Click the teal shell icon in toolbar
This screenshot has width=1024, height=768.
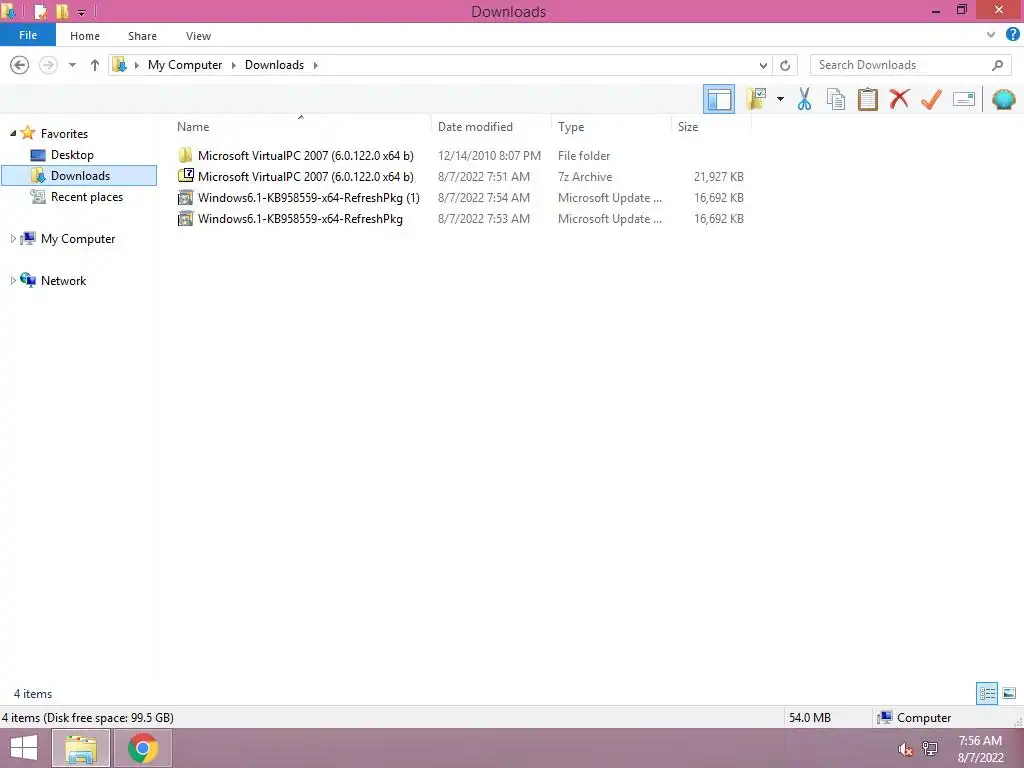(1003, 99)
